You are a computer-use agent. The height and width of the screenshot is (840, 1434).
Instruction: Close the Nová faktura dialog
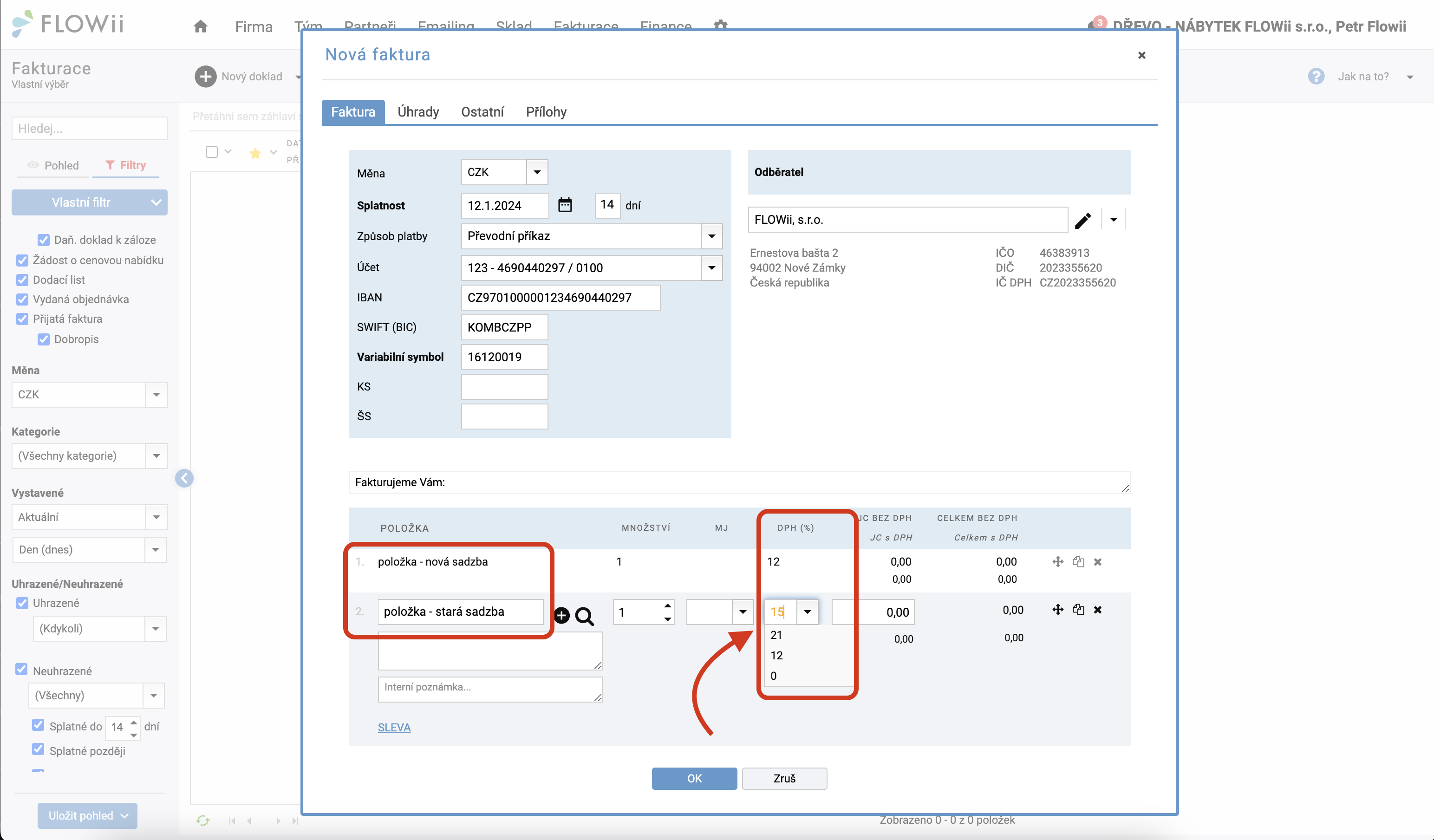1141,55
